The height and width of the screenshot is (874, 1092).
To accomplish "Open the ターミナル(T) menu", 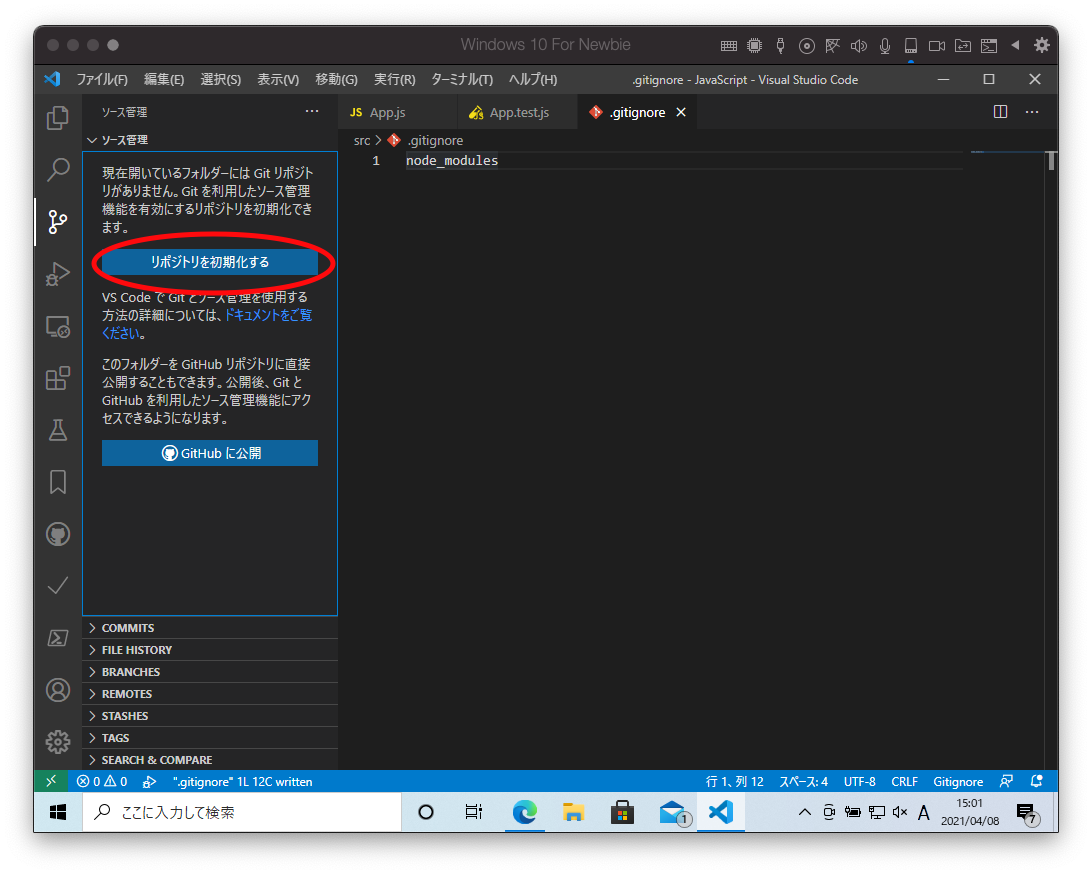I will 462,79.
